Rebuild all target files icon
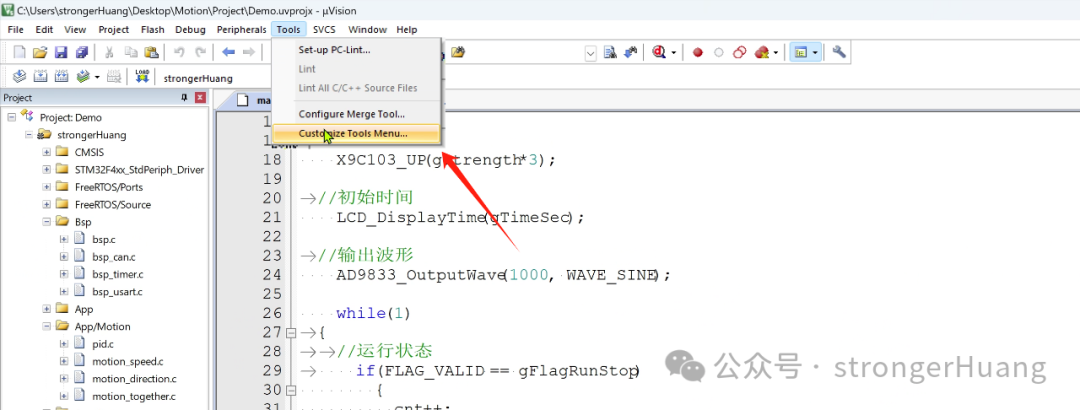The width and height of the screenshot is (1080, 410). tap(61, 76)
